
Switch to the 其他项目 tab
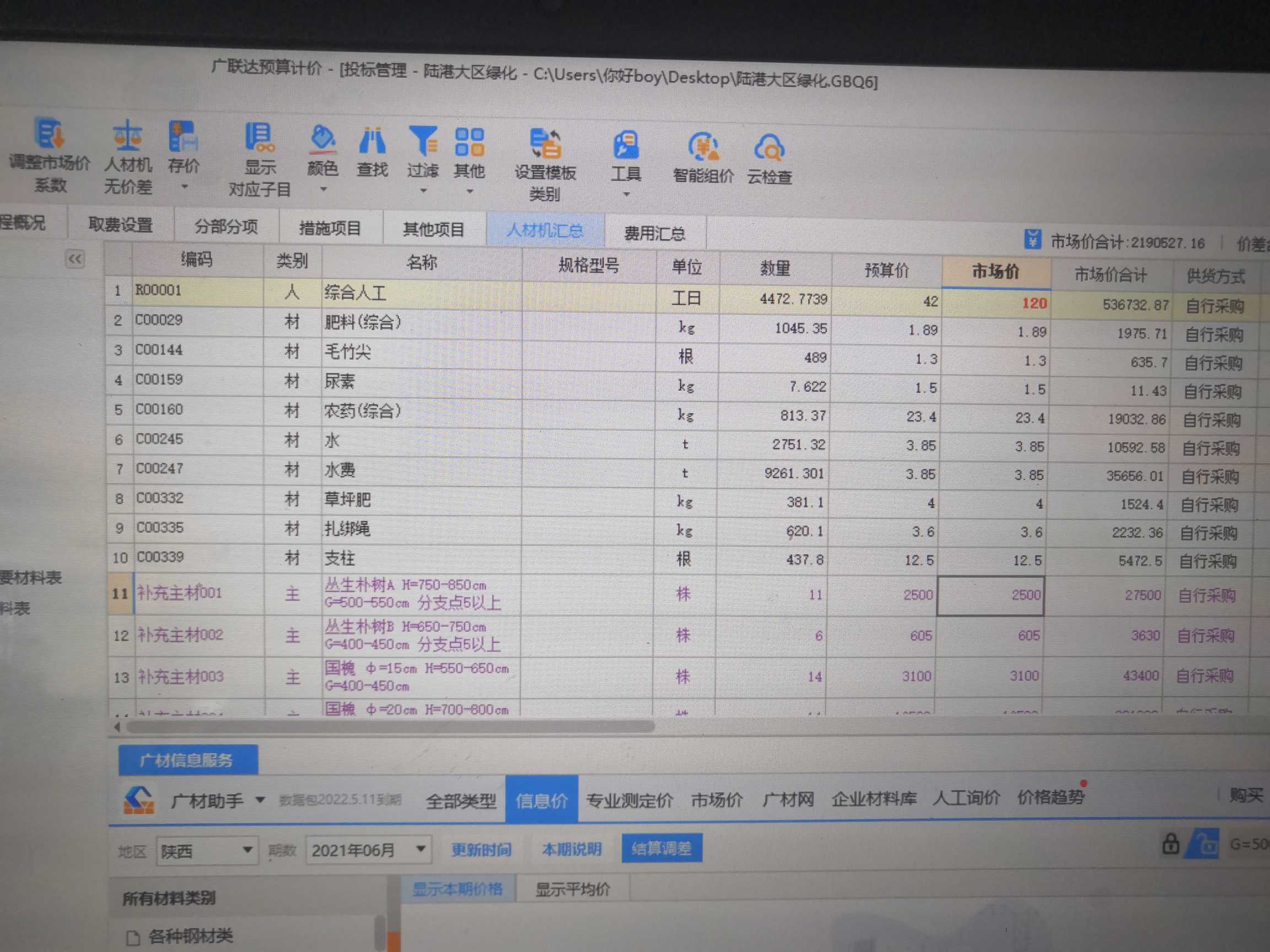433,230
